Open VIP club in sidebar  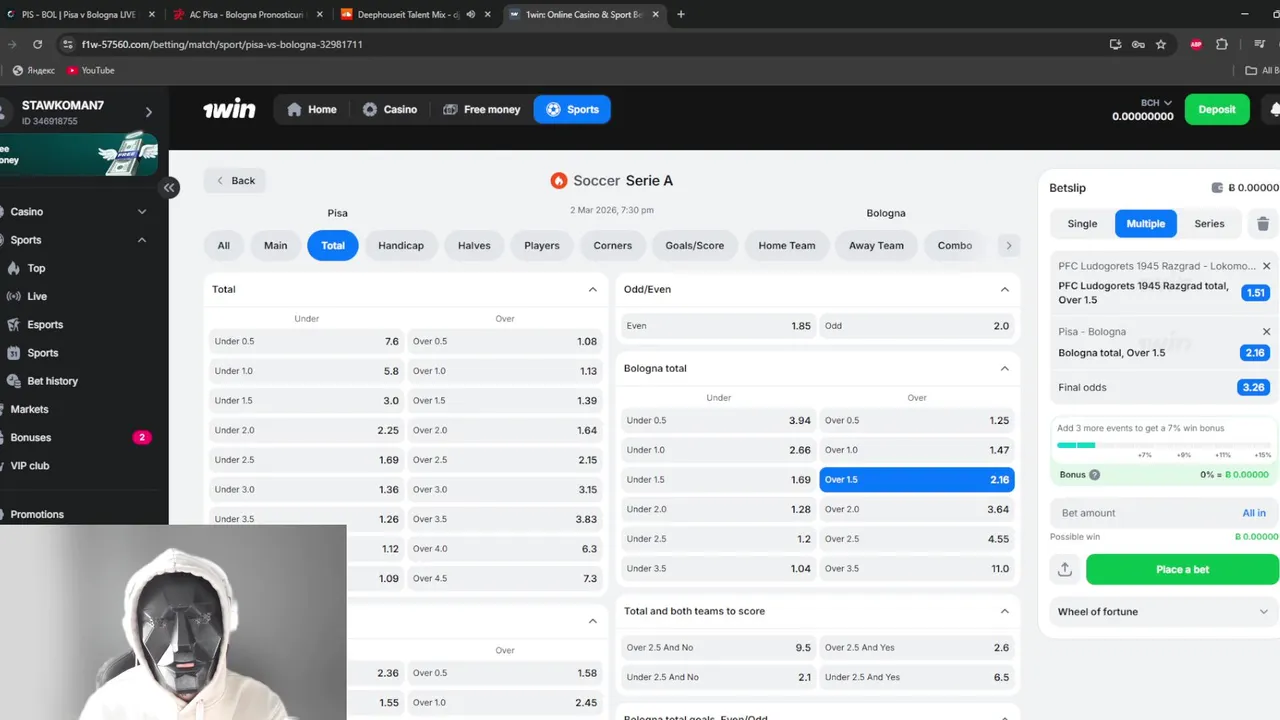(30, 466)
